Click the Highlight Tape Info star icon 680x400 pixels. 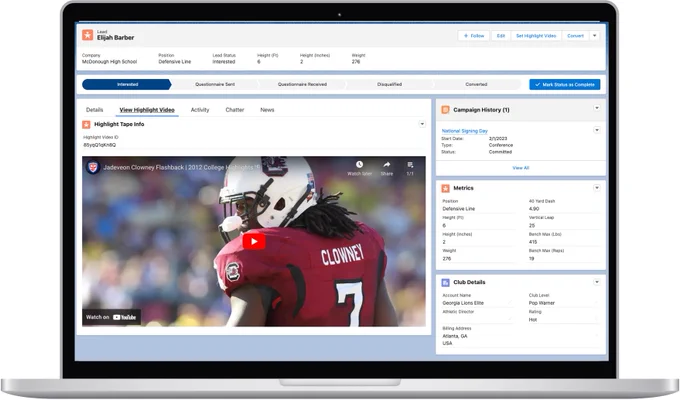coord(86,125)
